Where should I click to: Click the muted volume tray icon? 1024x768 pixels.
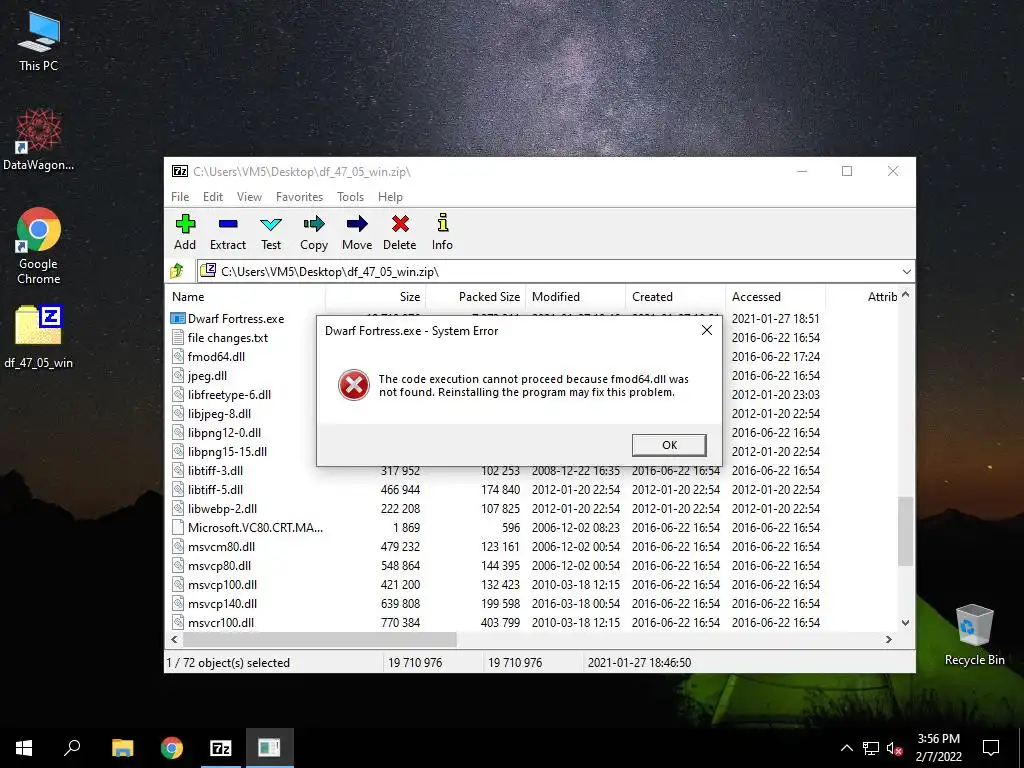[x=894, y=748]
